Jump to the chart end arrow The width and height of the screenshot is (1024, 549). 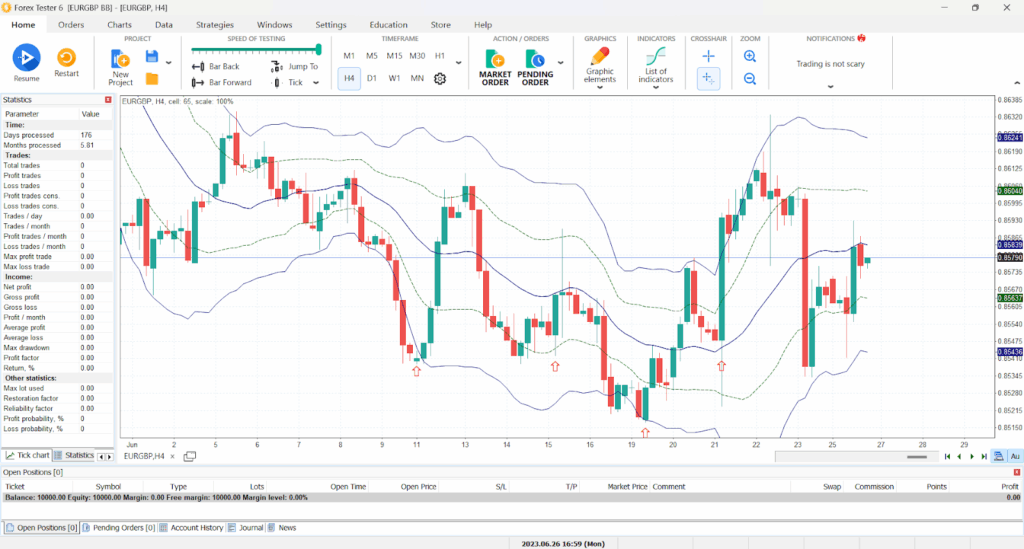tap(984, 456)
